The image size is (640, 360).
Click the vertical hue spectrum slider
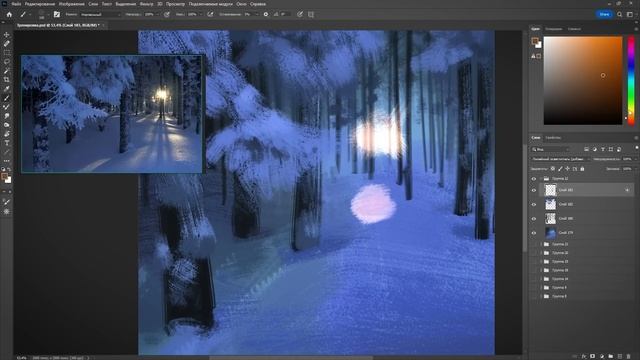click(x=631, y=80)
